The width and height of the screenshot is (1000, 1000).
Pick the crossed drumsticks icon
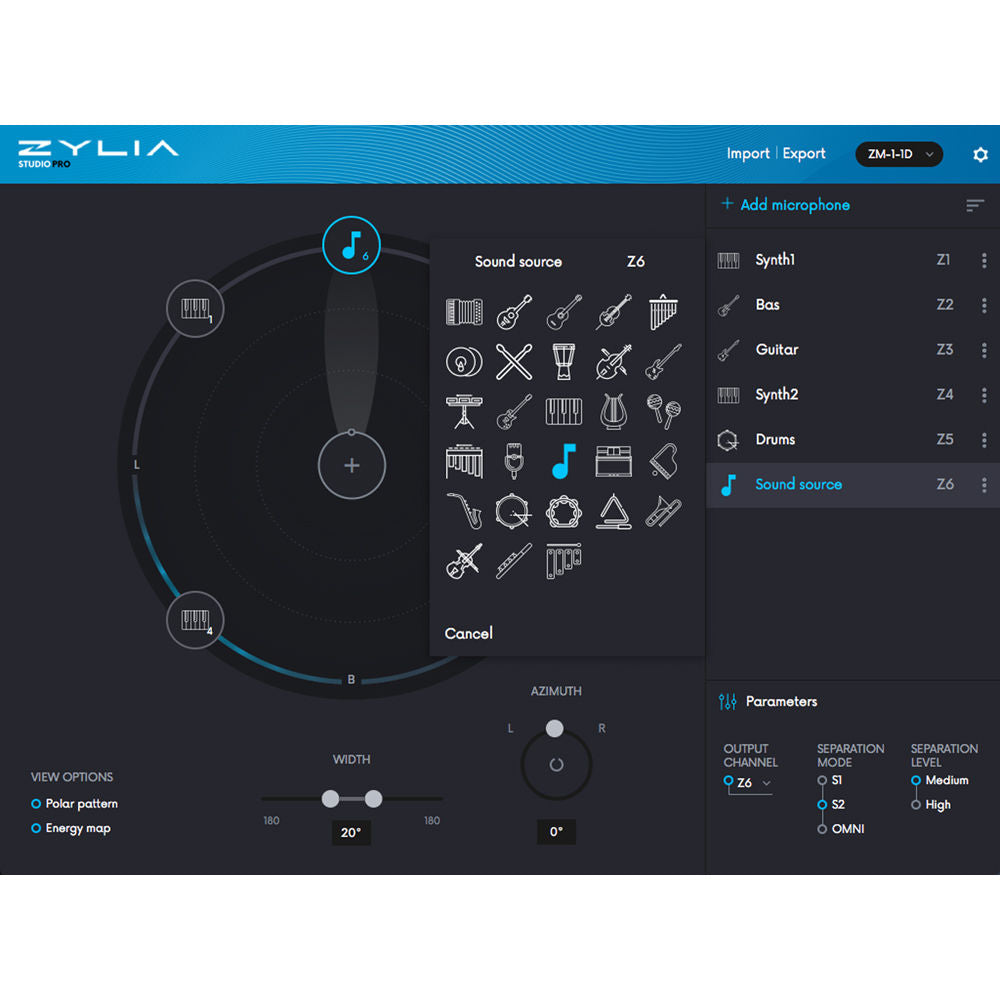tap(514, 361)
